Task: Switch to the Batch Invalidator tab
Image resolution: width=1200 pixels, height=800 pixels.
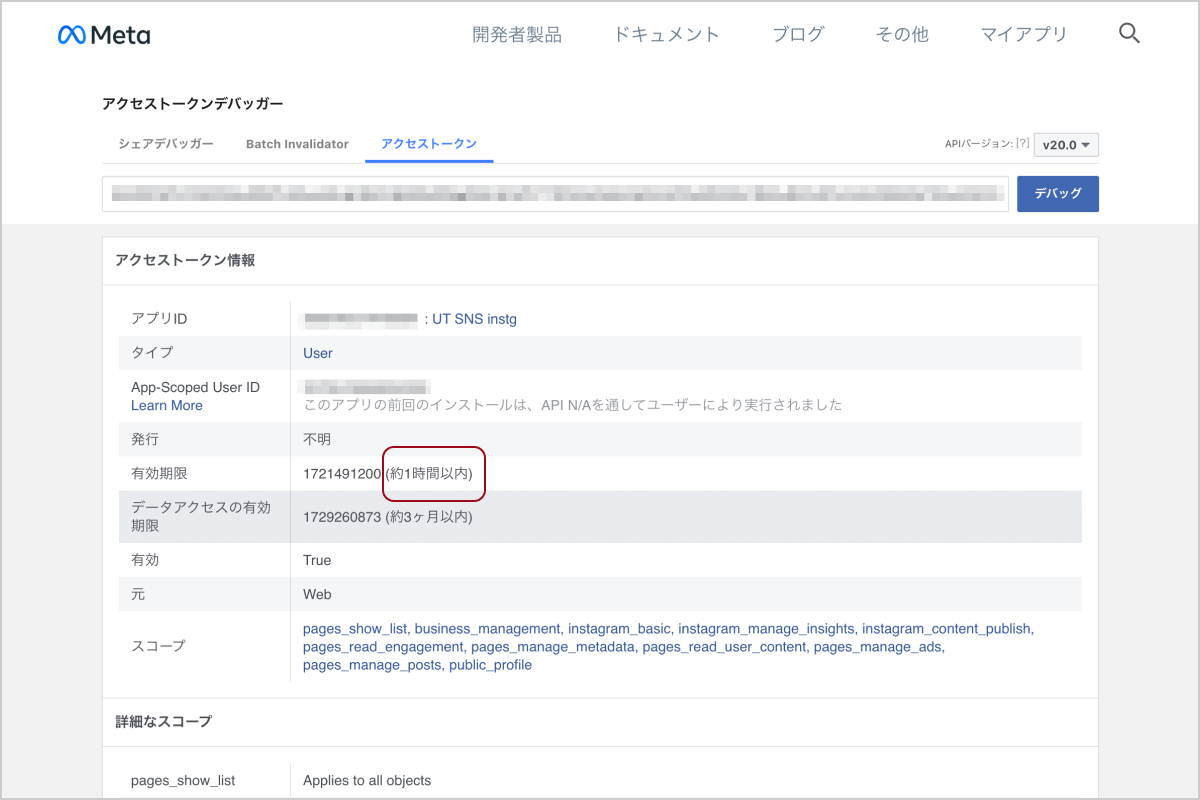Action: 297,144
